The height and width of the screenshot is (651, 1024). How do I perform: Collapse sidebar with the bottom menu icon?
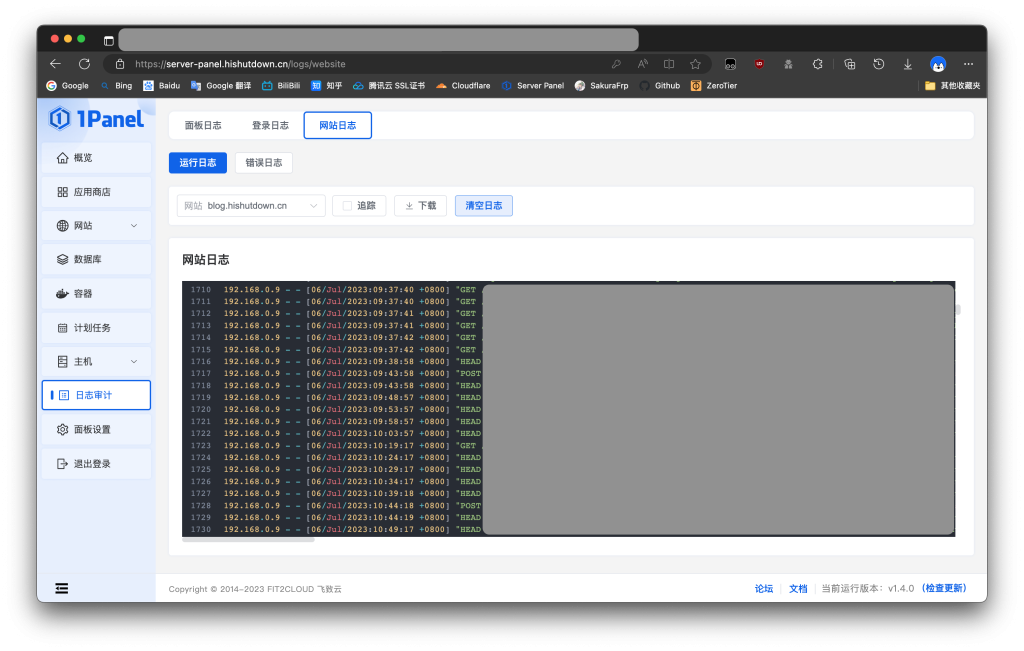pyautogui.click(x=62, y=588)
